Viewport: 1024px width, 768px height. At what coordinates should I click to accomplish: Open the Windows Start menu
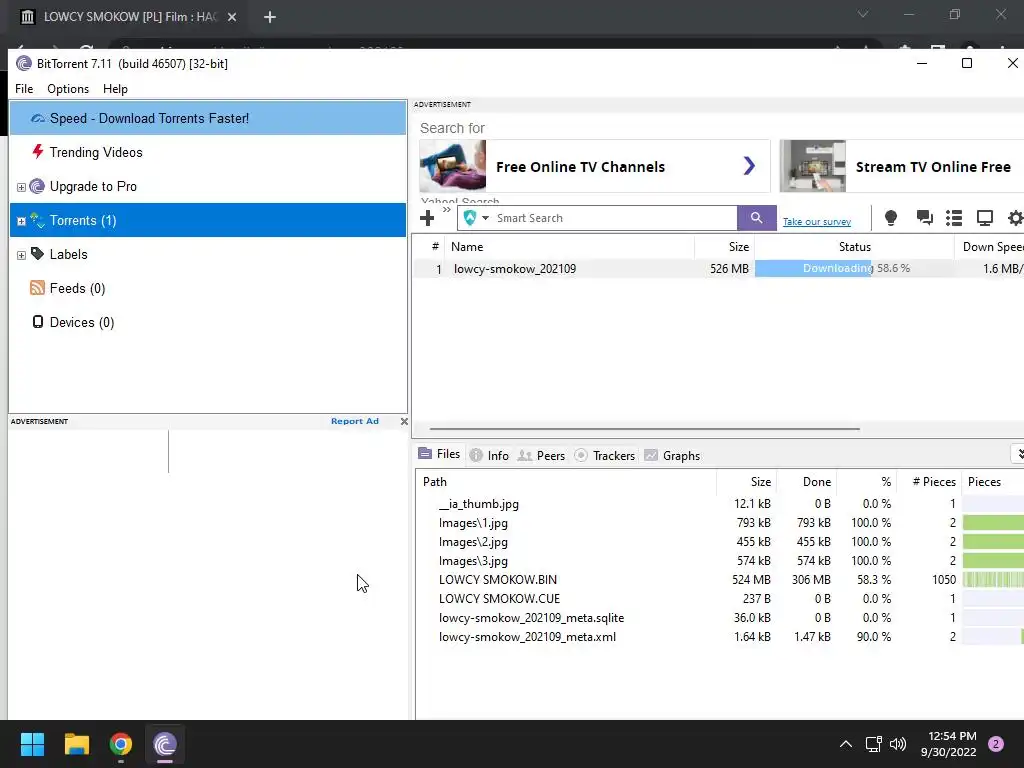point(32,744)
